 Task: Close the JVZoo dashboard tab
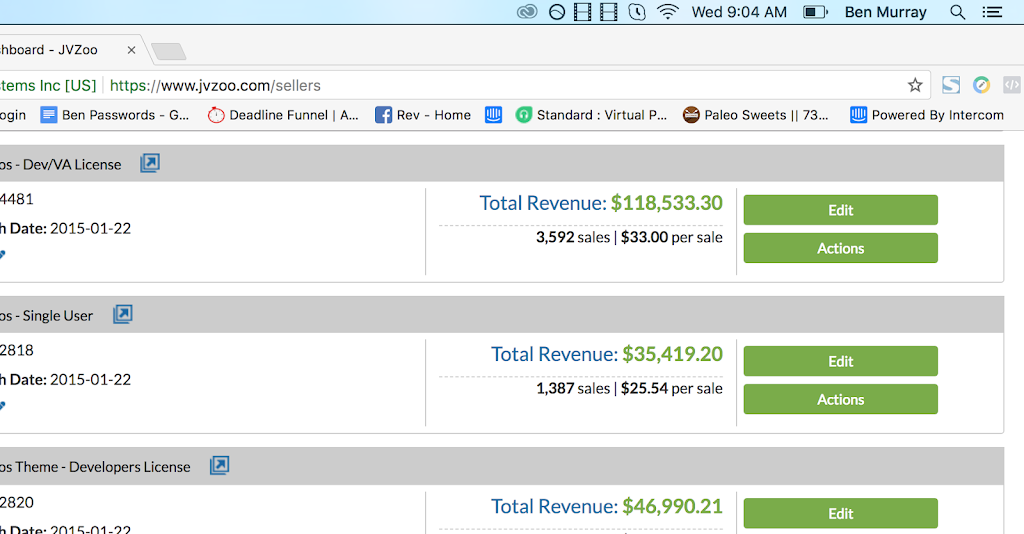[x=131, y=50]
